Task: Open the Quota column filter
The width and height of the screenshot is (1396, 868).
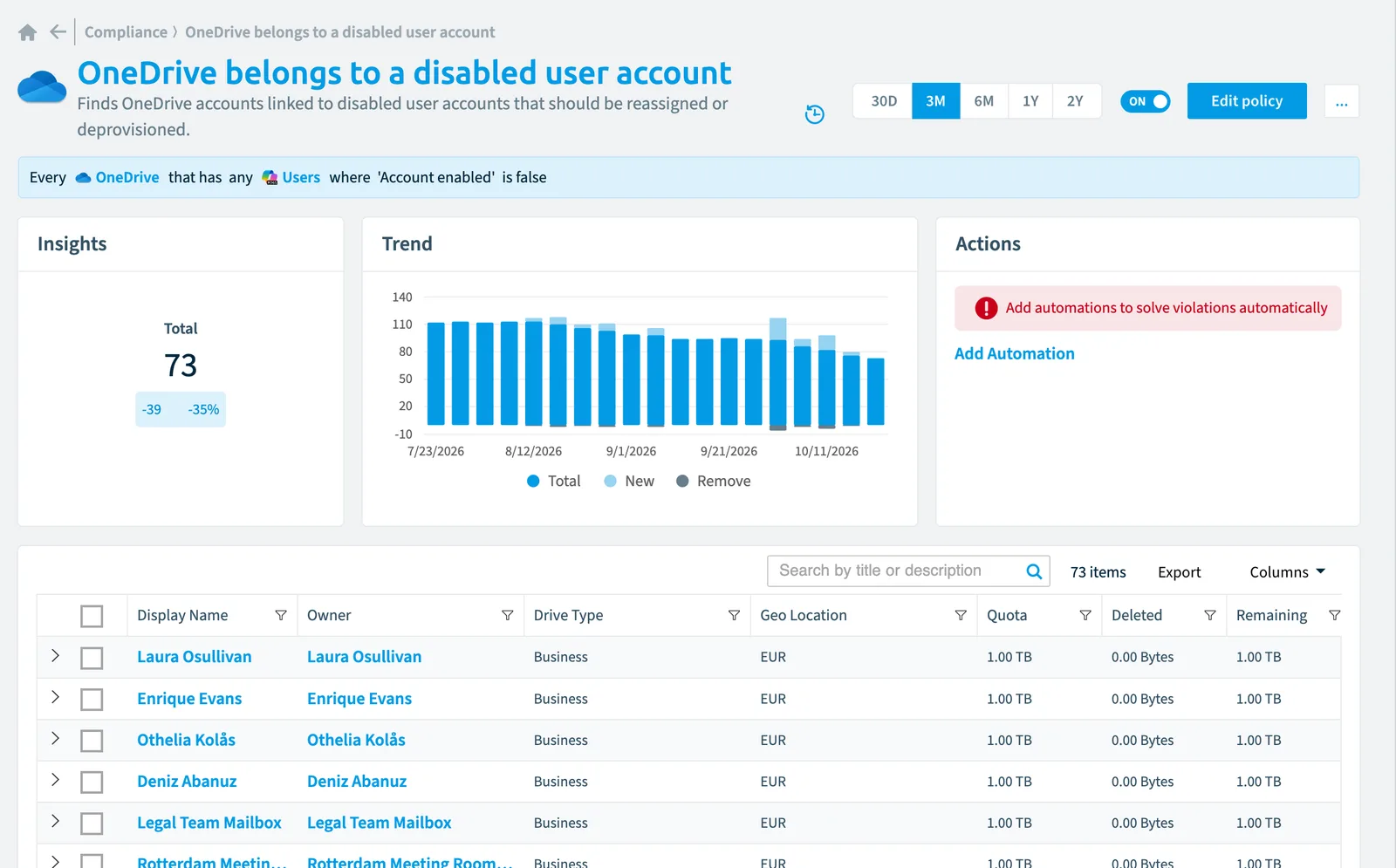Action: pyautogui.click(x=1085, y=615)
